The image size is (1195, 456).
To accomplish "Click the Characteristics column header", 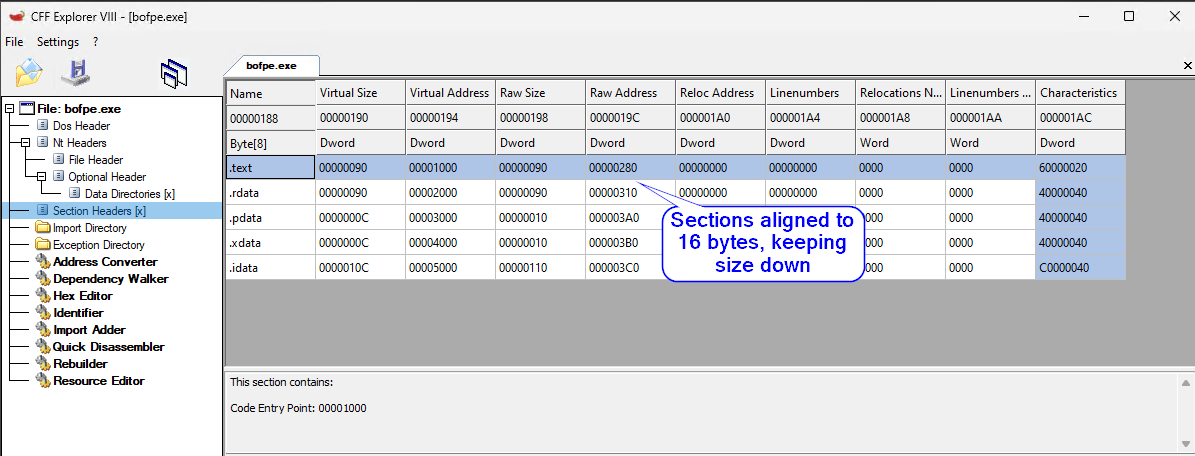I will (x=1080, y=92).
